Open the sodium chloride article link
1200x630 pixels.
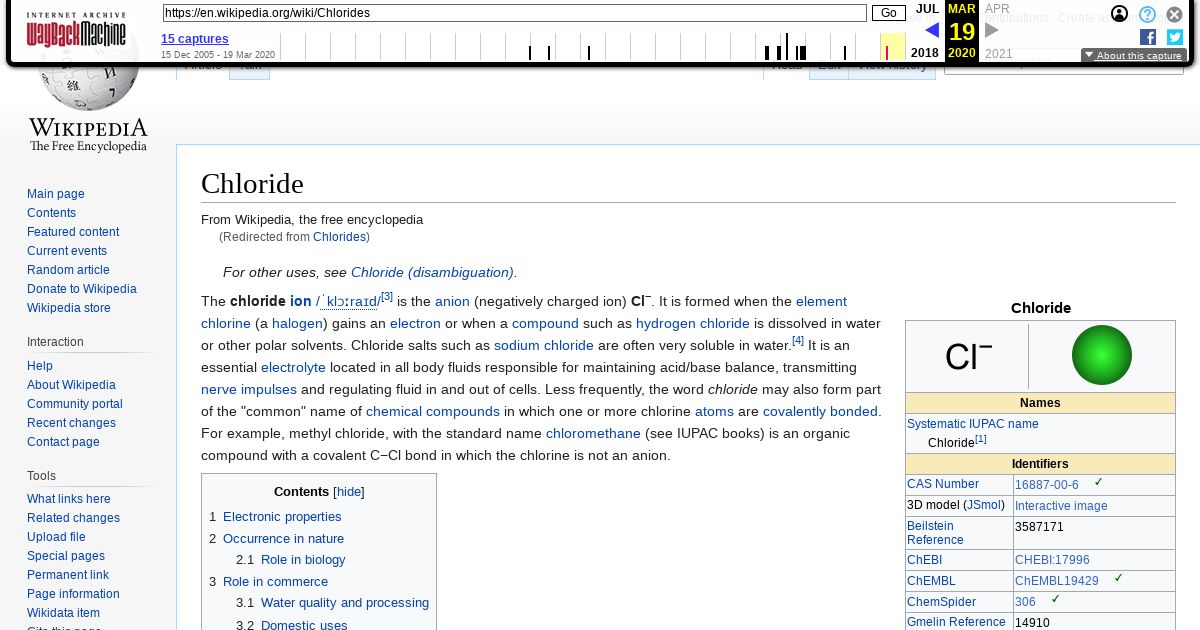544,345
